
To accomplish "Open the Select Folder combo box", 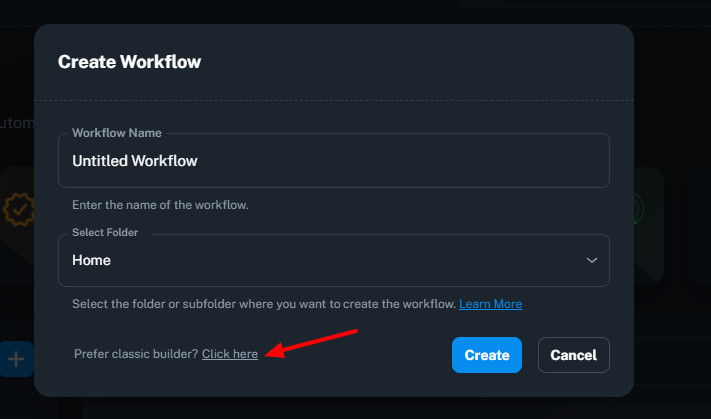I will pyautogui.click(x=334, y=260).
